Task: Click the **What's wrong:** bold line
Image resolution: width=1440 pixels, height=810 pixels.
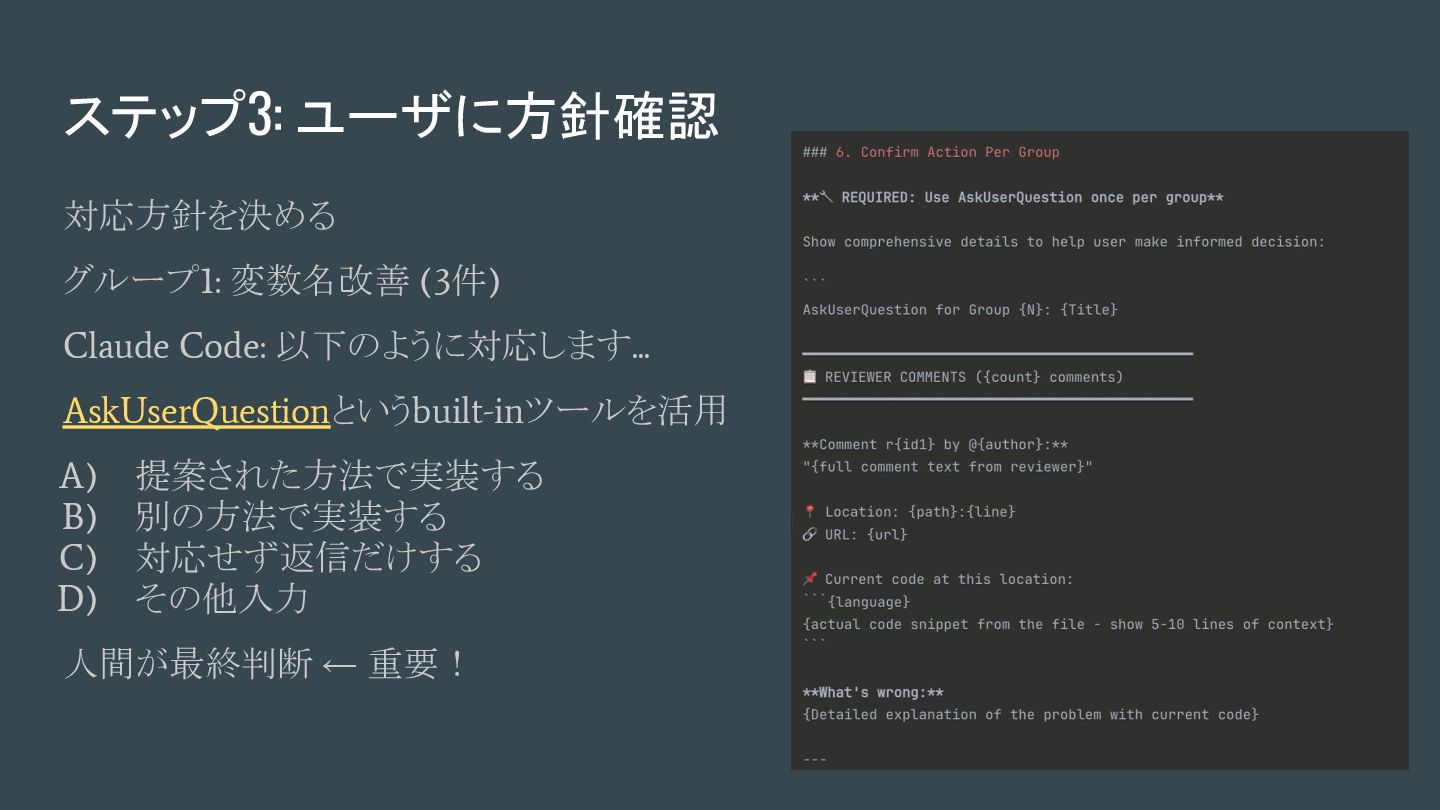Action: 873,692
